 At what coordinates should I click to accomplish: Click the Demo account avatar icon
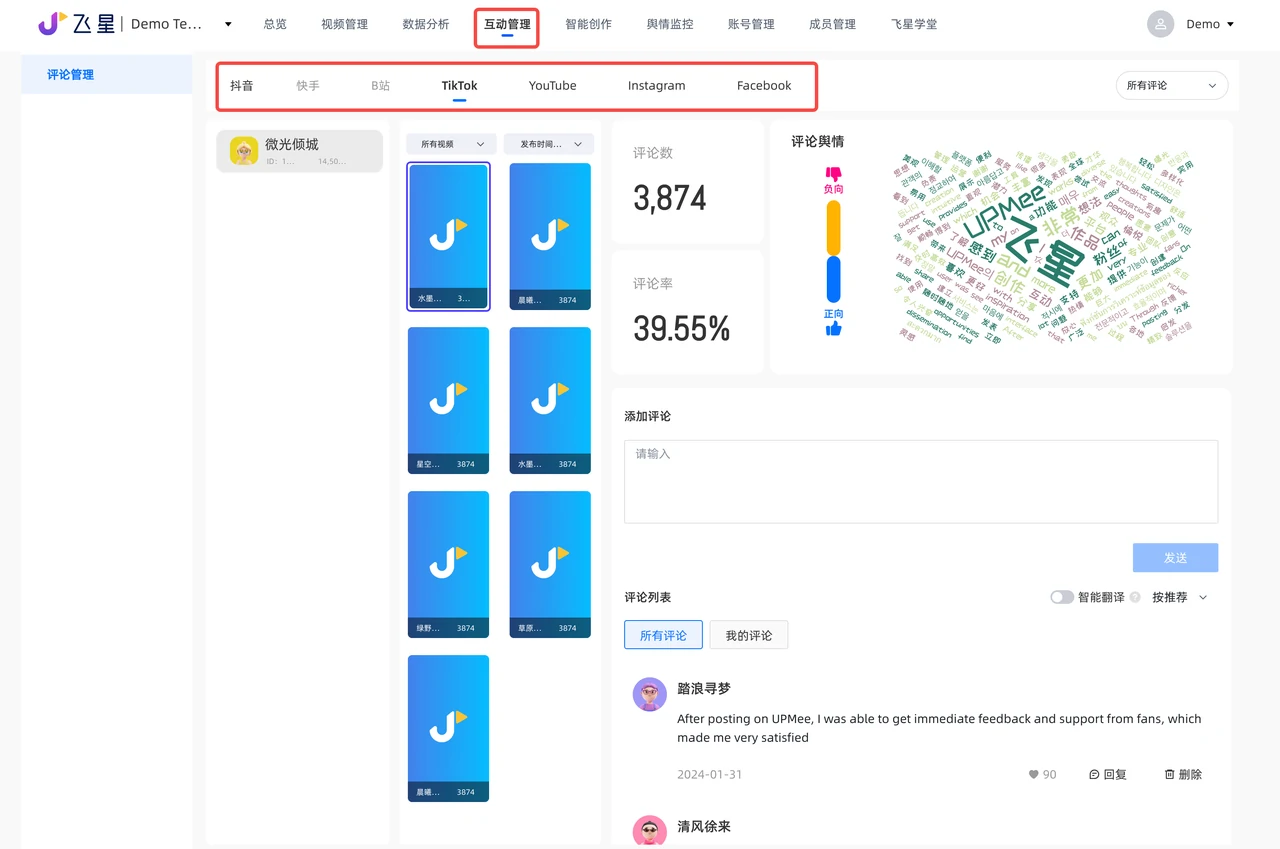1160,23
